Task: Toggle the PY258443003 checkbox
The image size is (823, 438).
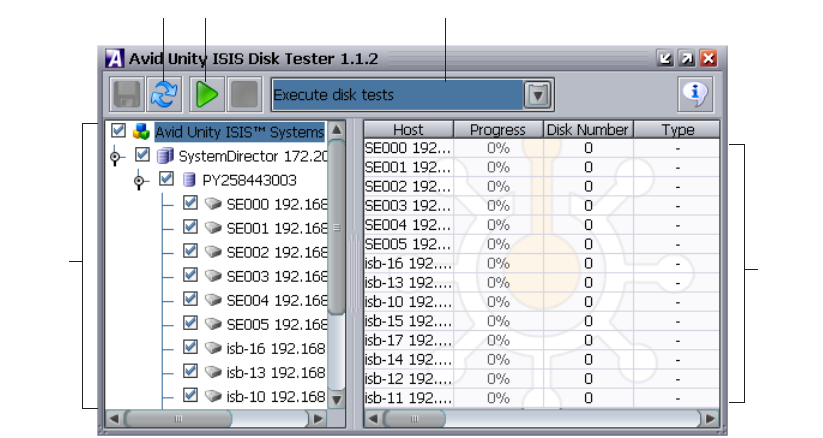Action: 166,179
